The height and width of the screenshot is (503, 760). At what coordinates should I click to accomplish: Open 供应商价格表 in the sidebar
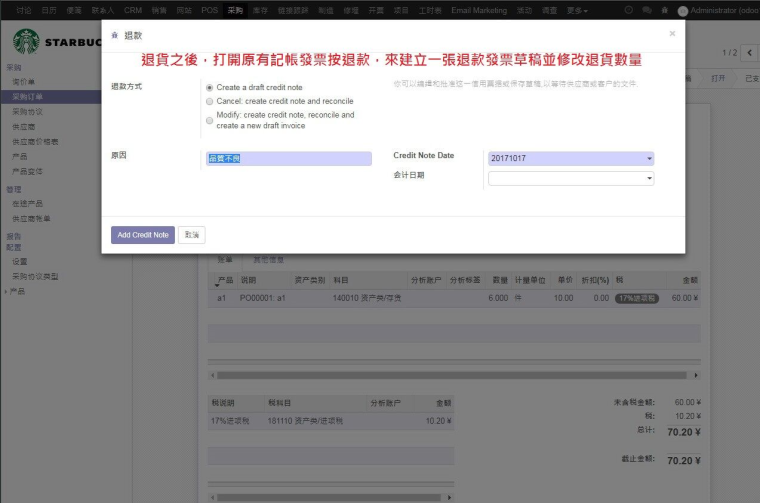(x=35, y=142)
